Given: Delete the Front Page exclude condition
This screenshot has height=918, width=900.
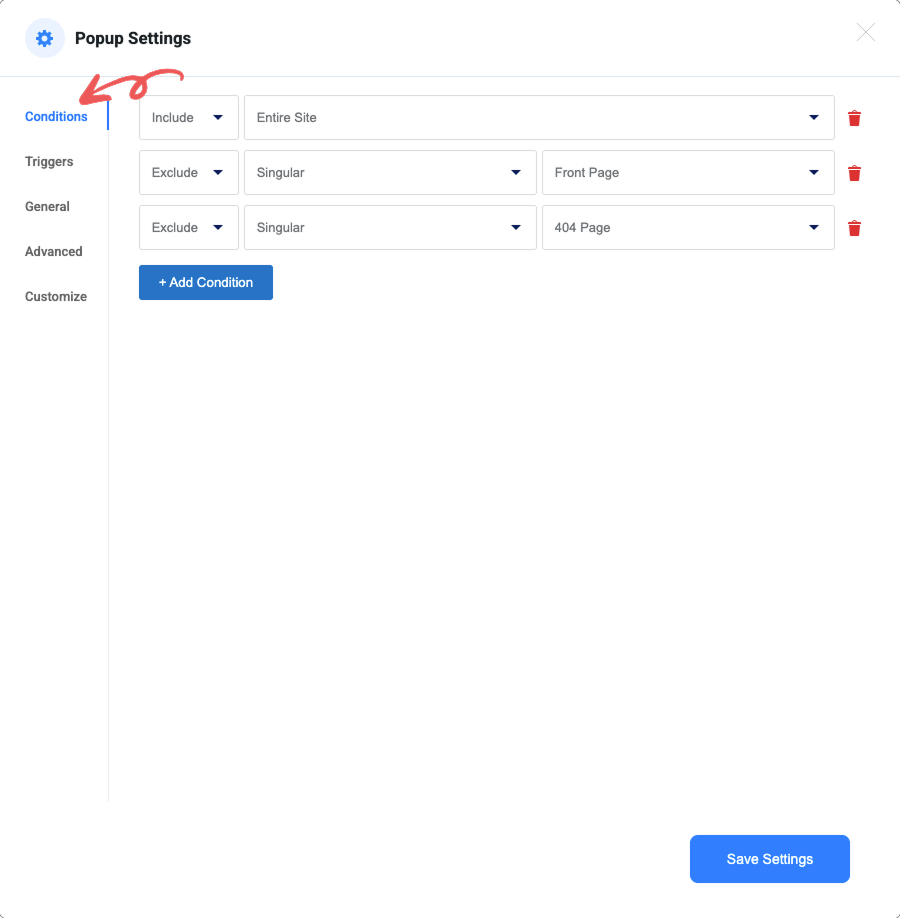Looking at the screenshot, I should [854, 173].
